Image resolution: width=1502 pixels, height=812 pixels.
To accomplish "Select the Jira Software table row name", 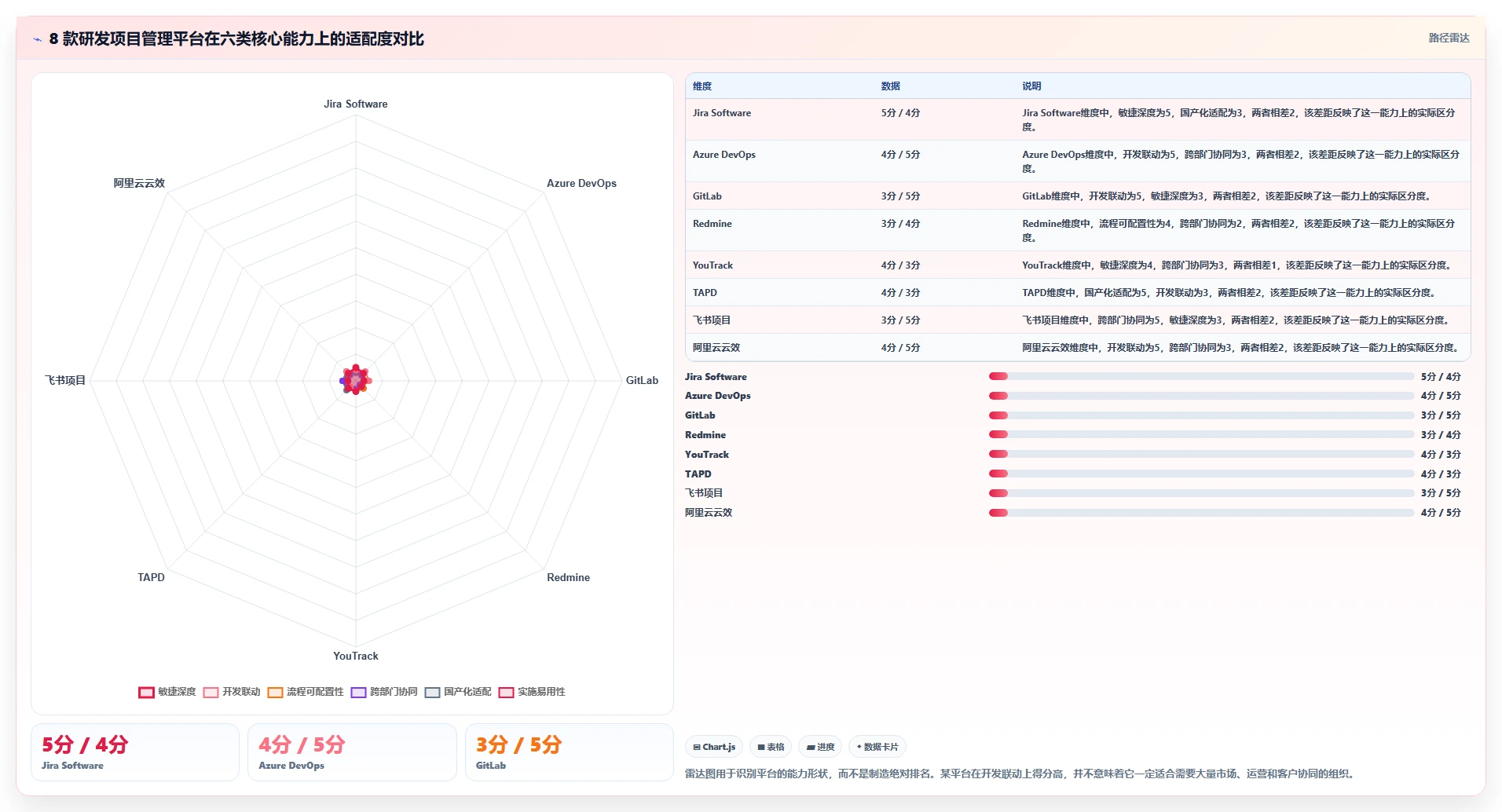I will pyautogui.click(x=722, y=113).
